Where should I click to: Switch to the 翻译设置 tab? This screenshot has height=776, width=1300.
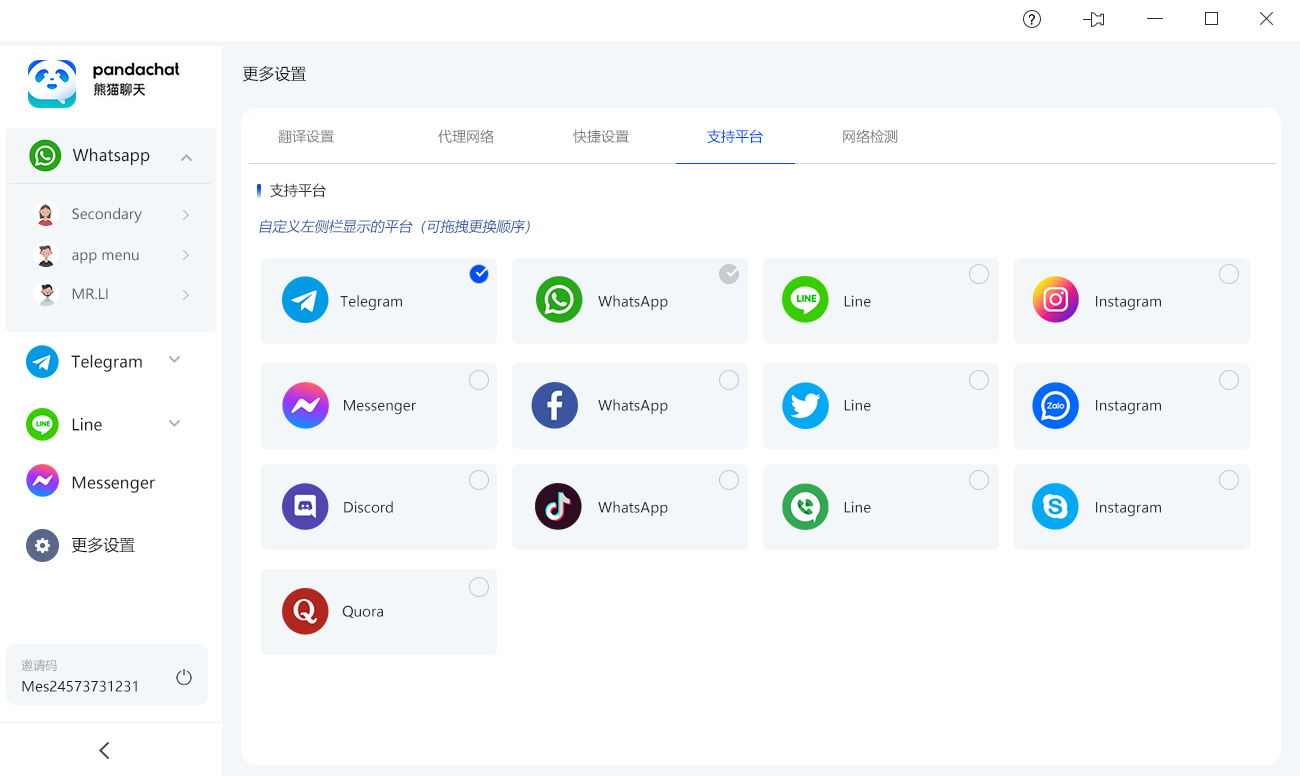click(x=306, y=137)
